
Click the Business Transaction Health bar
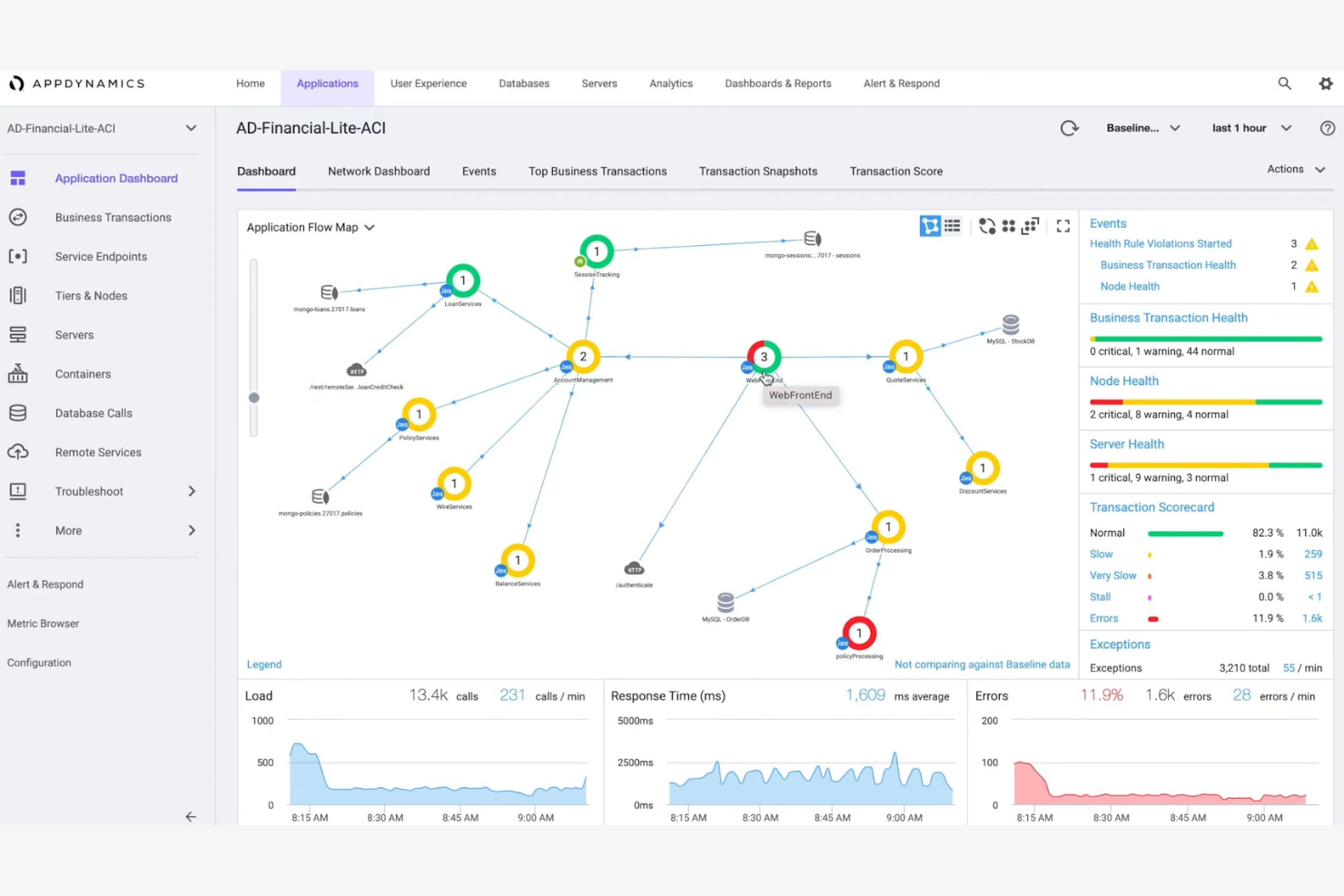point(1206,339)
